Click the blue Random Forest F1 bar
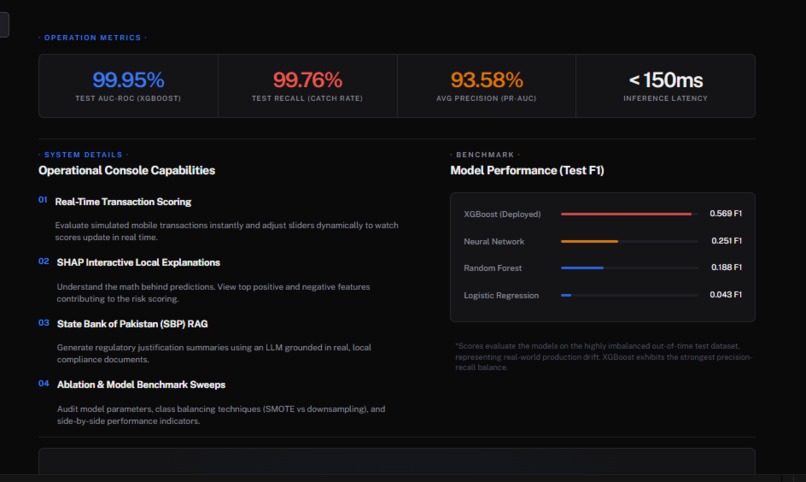This screenshot has width=806, height=482. point(582,268)
